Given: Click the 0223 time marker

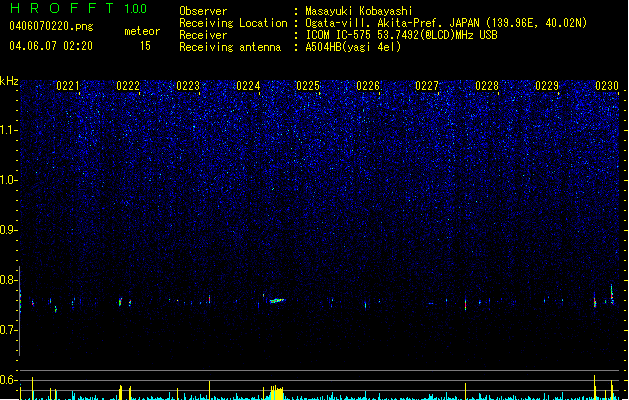Looking at the screenshot, I should coord(188,86).
